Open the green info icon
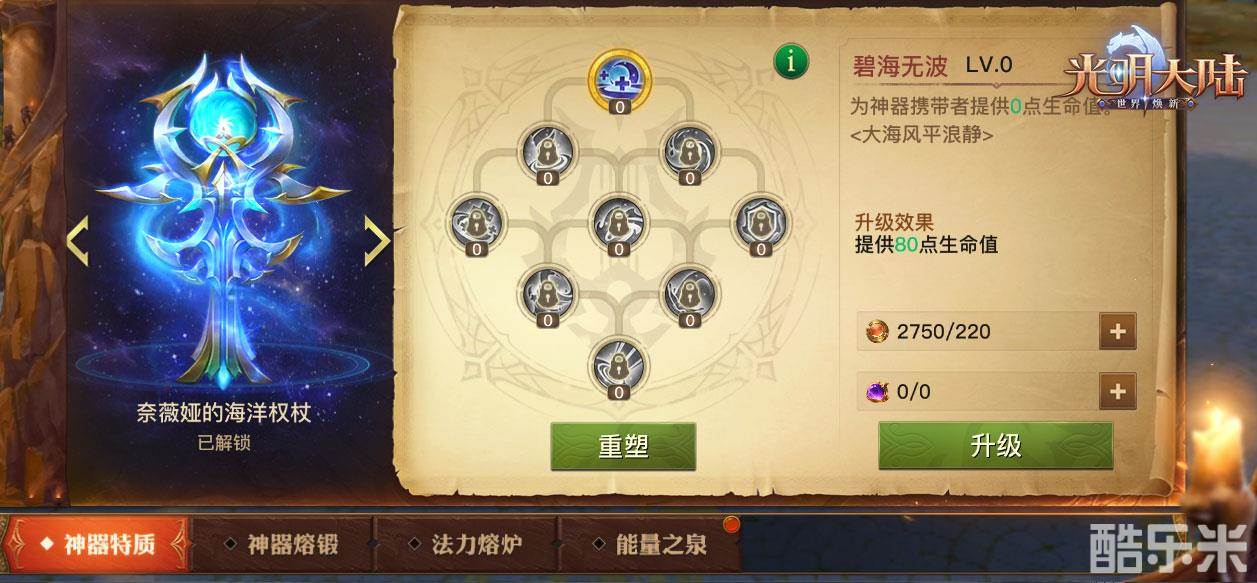This screenshot has width=1257, height=583. coord(791,62)
